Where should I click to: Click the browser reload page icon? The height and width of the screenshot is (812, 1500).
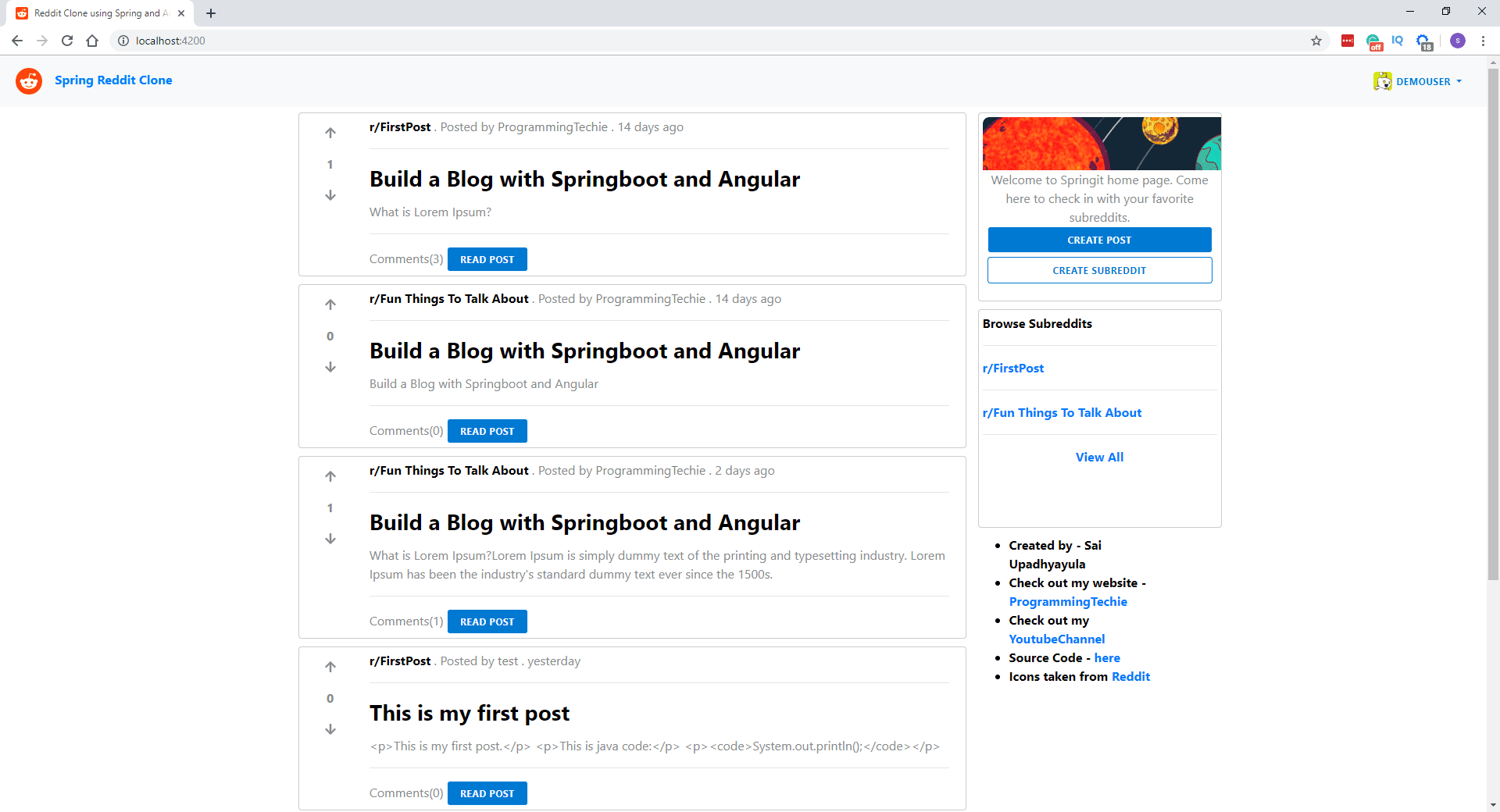tap(67, 41)
